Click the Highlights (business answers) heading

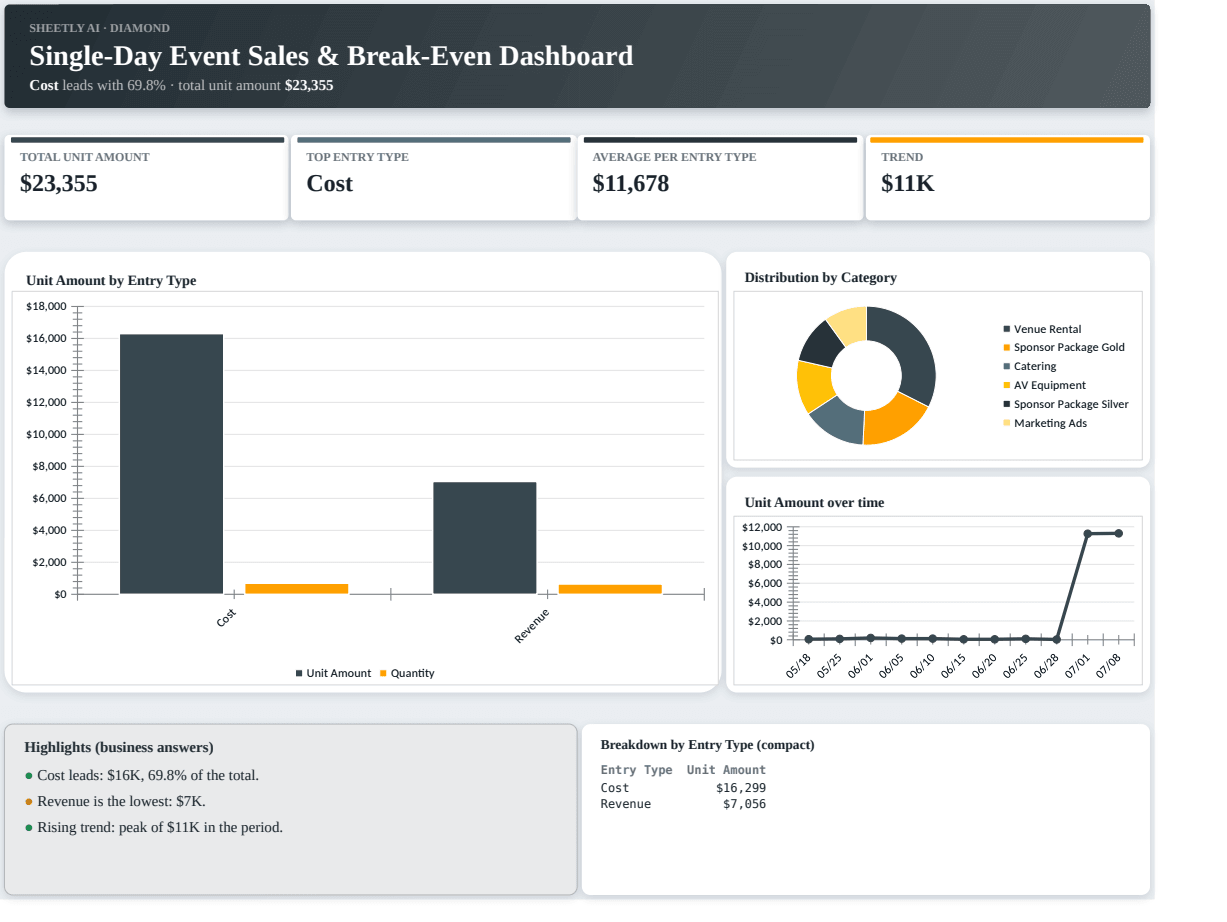coord(119,748)
